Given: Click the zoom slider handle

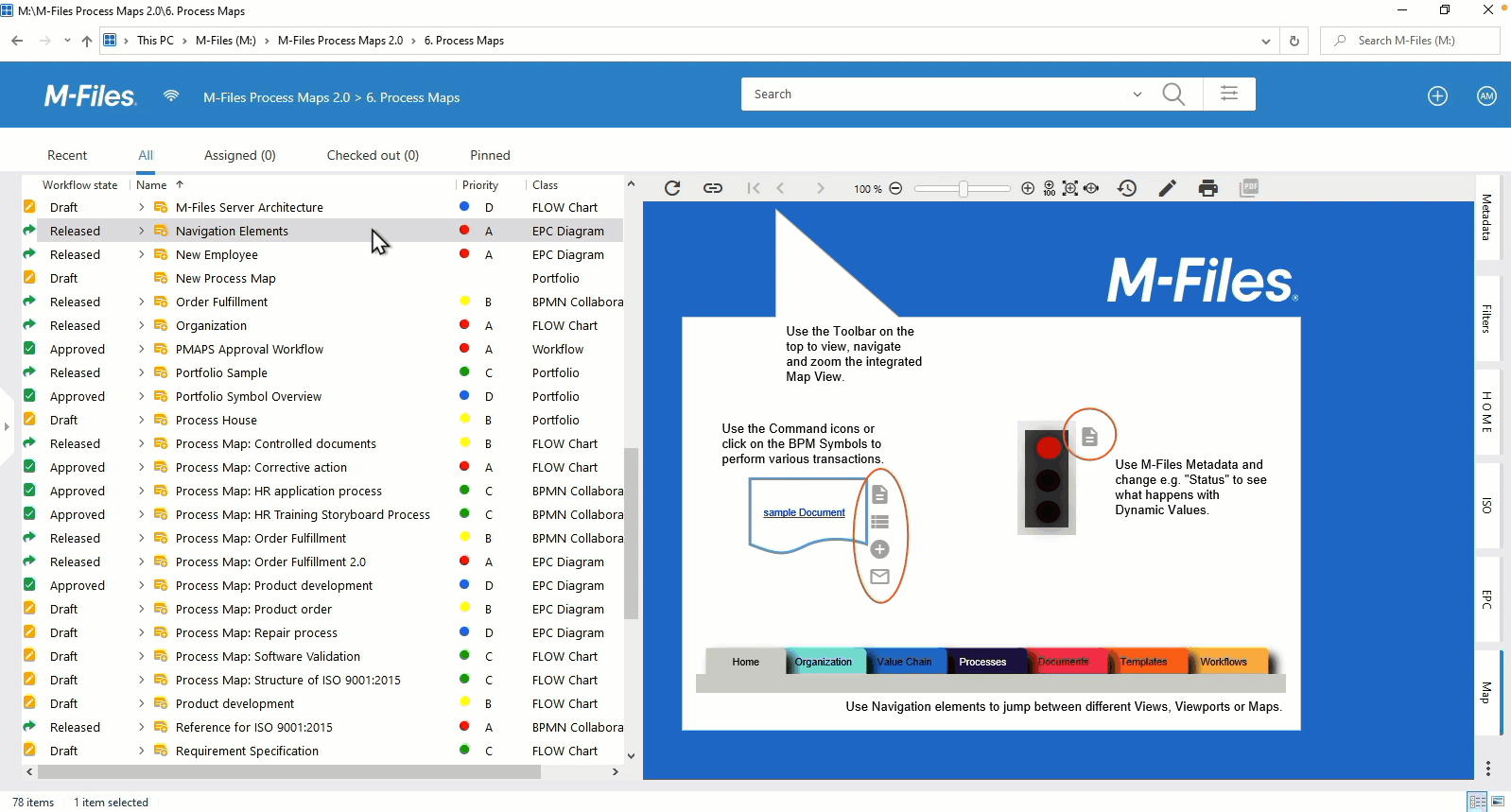Looking at the screenshot, I should pos(963,188).
